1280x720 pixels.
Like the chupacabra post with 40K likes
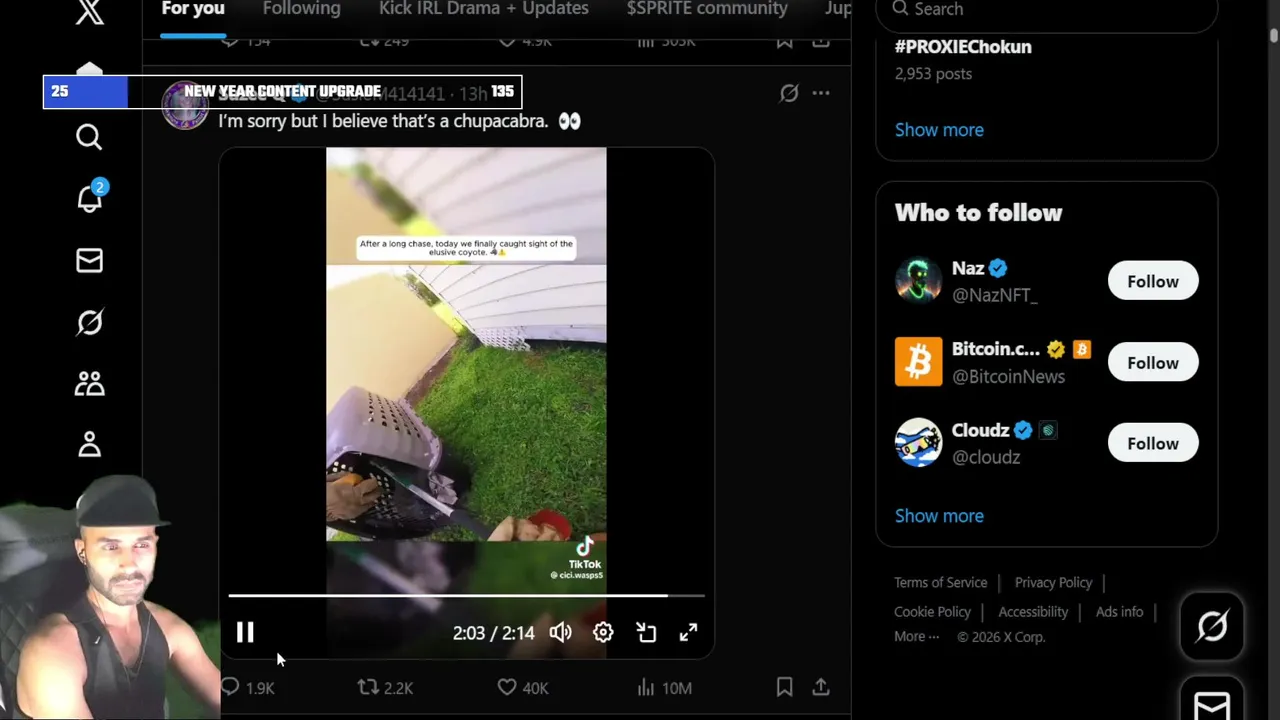point(522,688)
